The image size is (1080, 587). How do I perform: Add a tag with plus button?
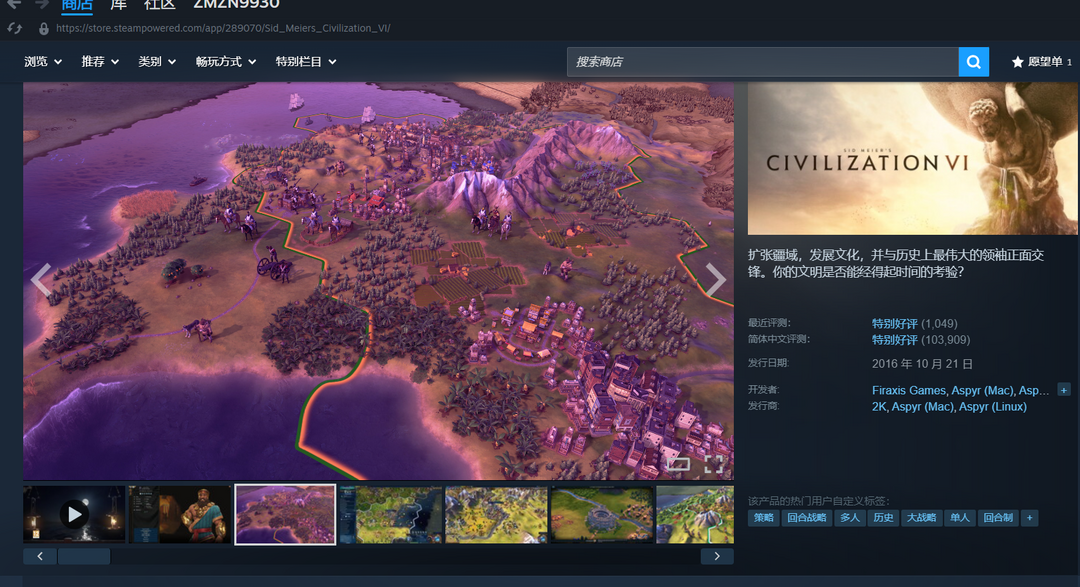(1030, 517)
